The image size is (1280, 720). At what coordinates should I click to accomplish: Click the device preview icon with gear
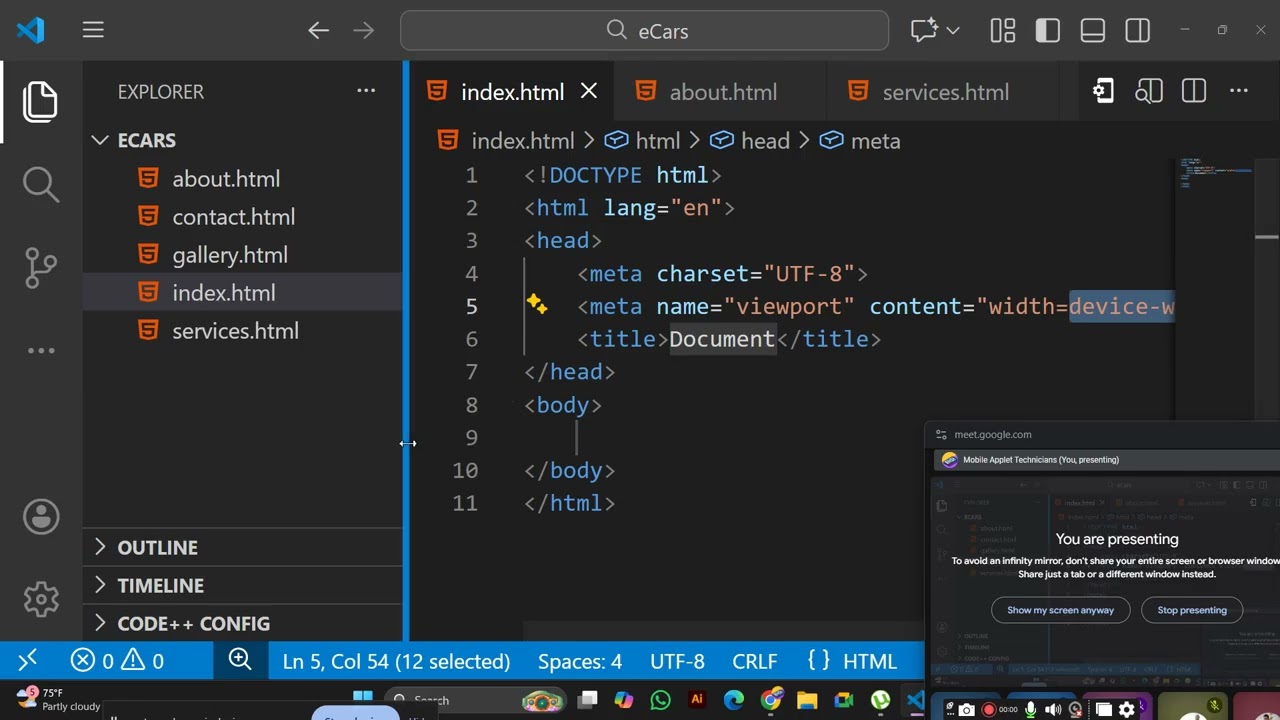1103,92
